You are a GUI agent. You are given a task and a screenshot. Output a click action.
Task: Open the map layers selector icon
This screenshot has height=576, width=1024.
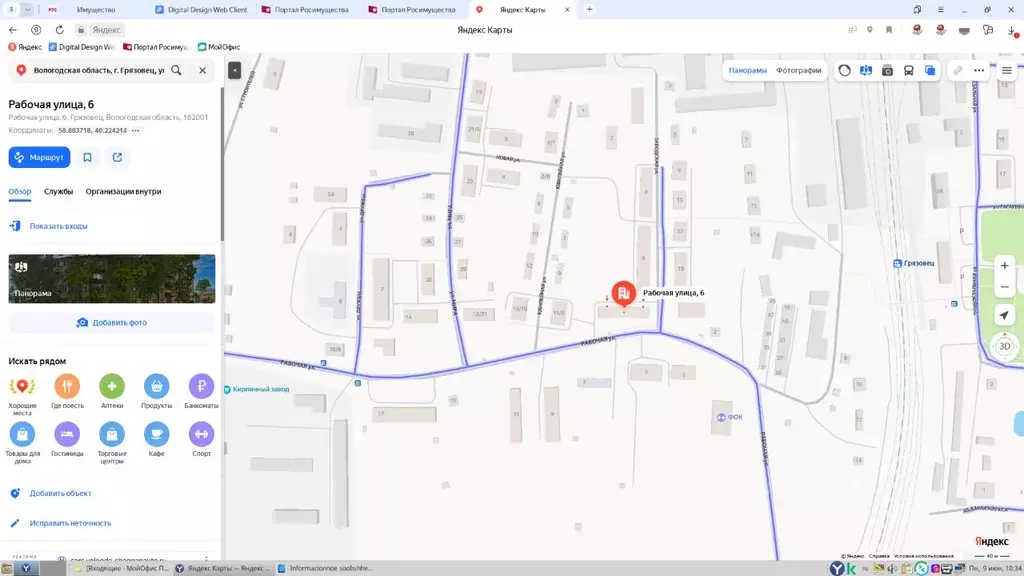click(x=930, y=71)
